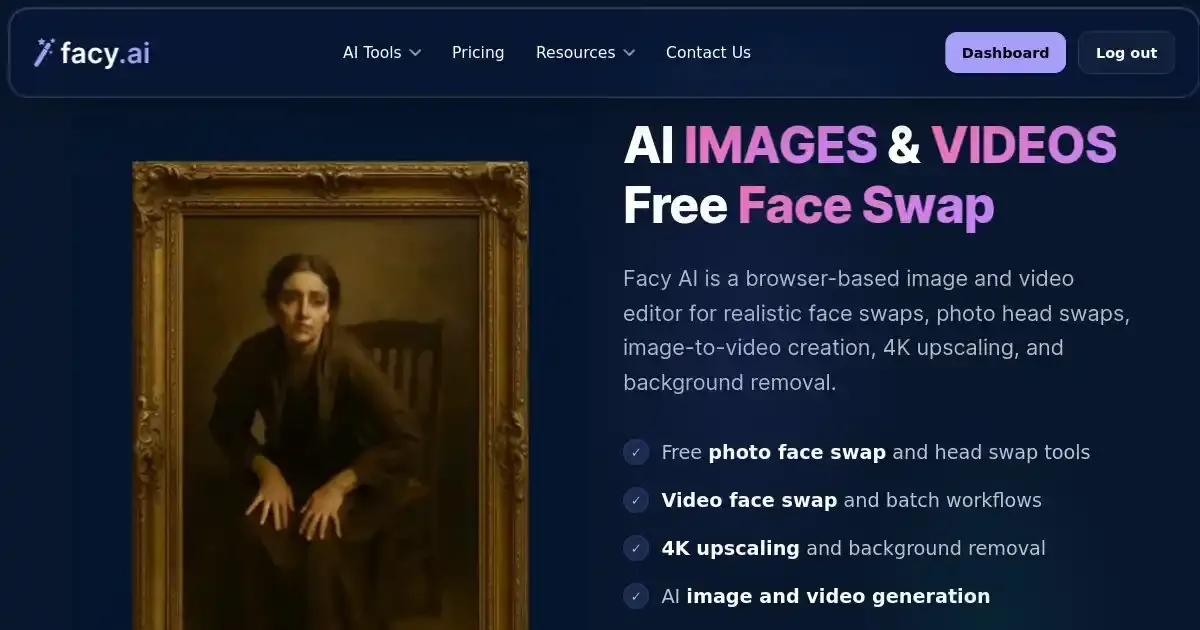
Task: Click the checkmark icon beside AI image generation
Action: tap(636, 596)
